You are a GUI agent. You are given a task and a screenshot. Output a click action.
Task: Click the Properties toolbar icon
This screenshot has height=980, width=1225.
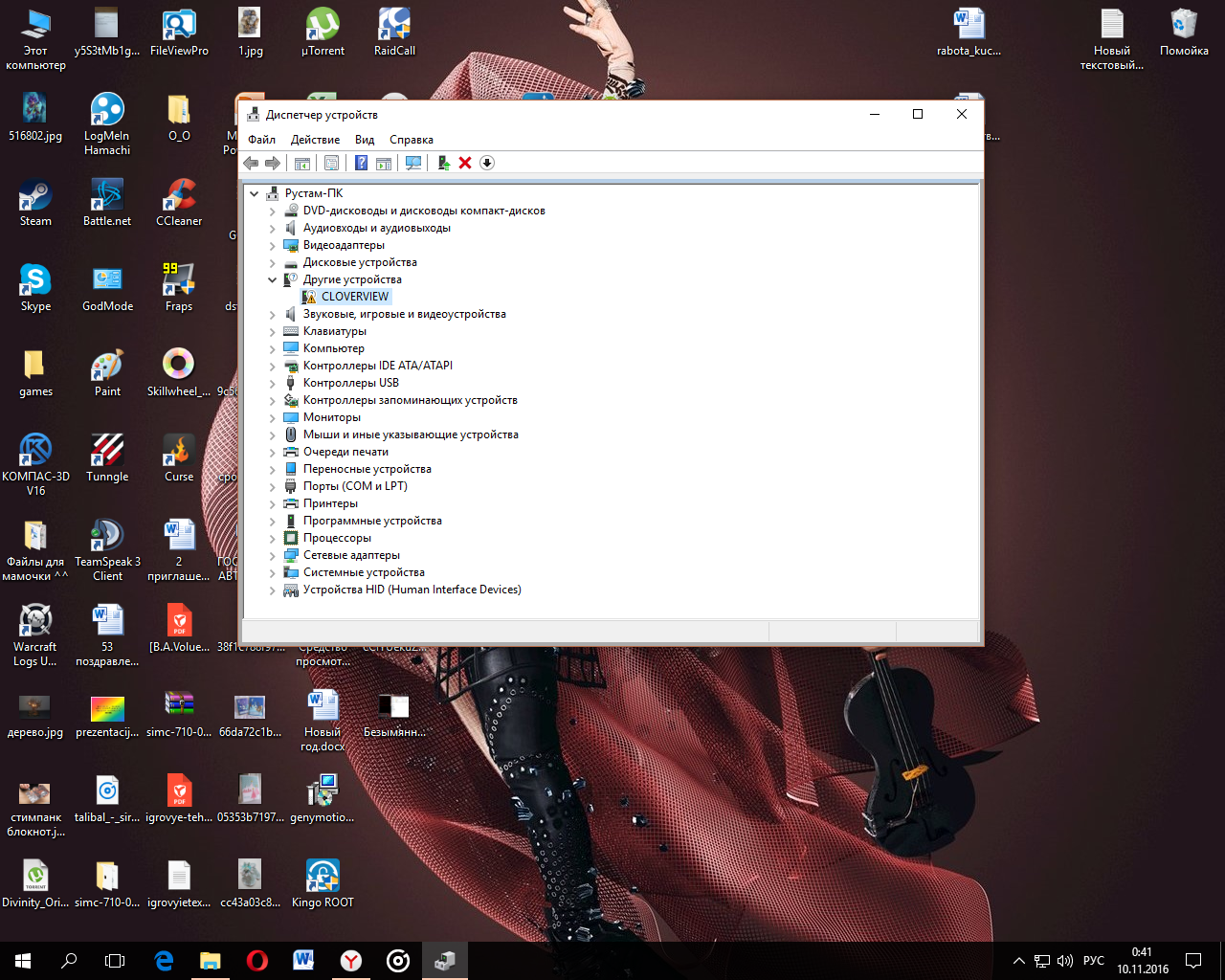coord(331,163)
